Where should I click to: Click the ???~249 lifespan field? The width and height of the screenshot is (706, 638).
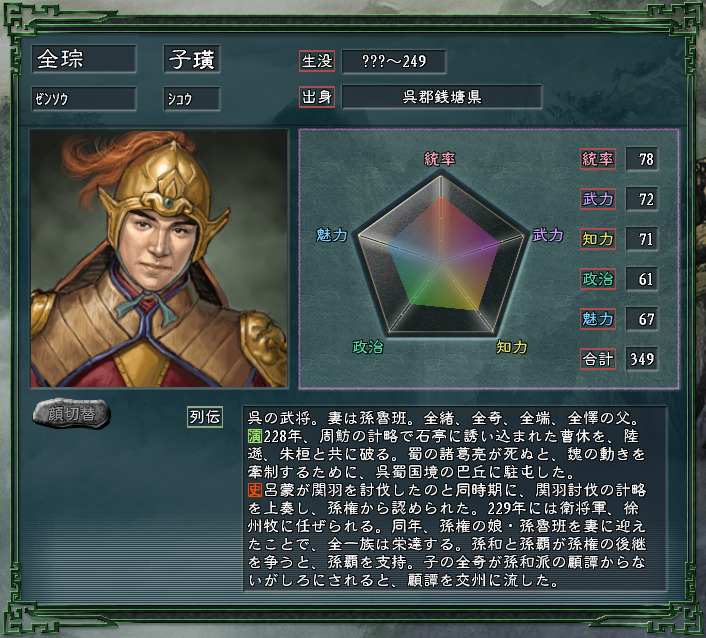394,61
